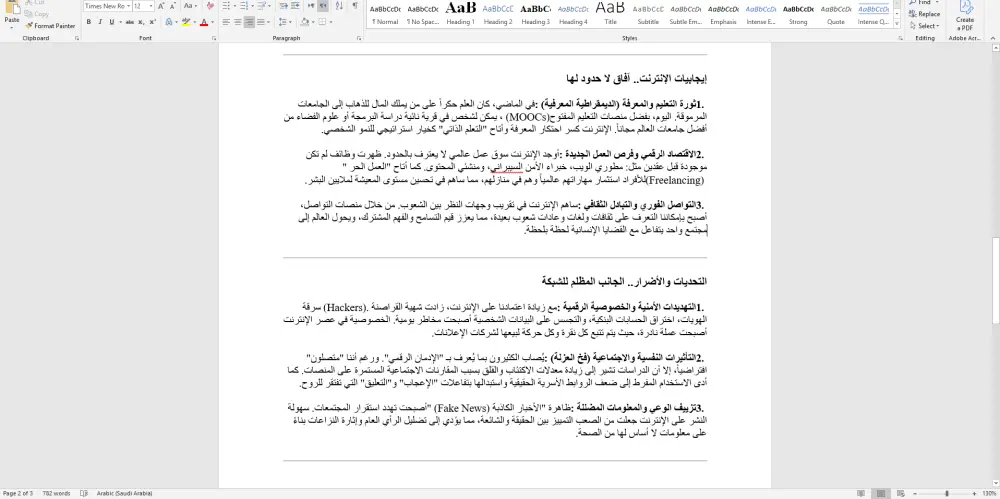Set left-to-right text direction
Image resolution: width=1000 pixels, height=499 pixels.
point(311,6)
